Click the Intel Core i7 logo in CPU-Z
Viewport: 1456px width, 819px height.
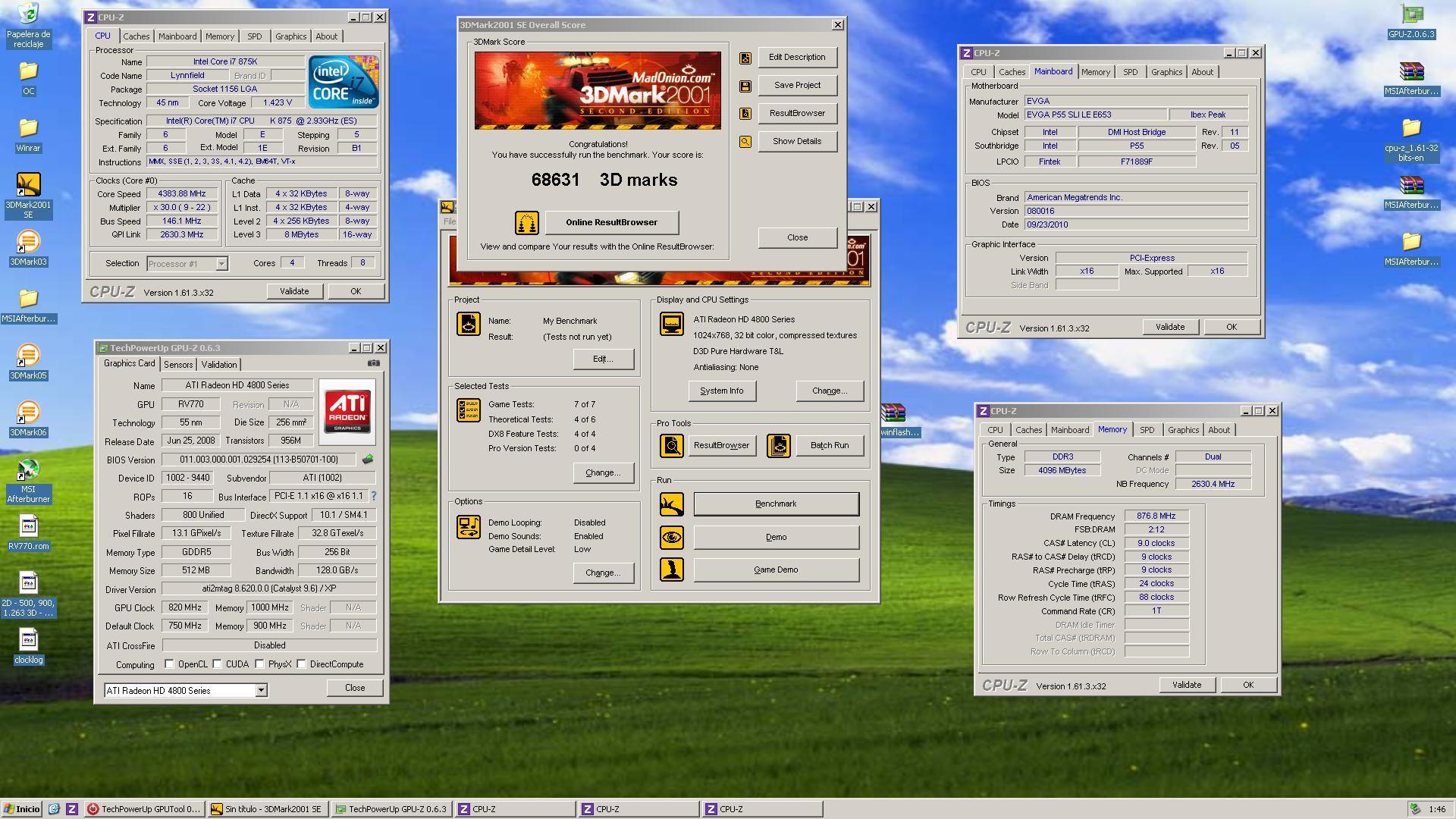(344, 82)
